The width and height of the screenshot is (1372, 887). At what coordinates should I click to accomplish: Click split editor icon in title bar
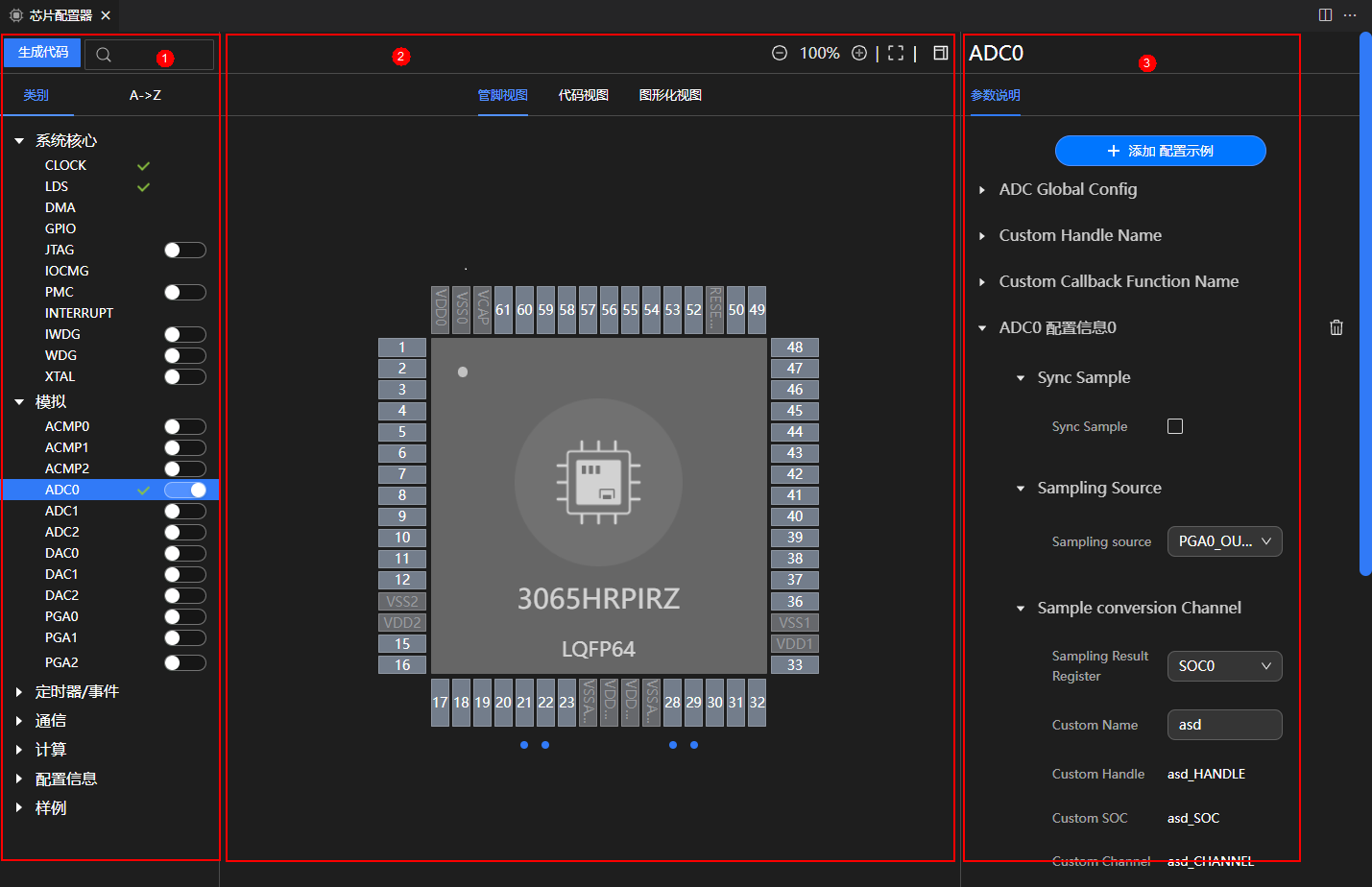pyautogui.click(x=1325, y=14)
